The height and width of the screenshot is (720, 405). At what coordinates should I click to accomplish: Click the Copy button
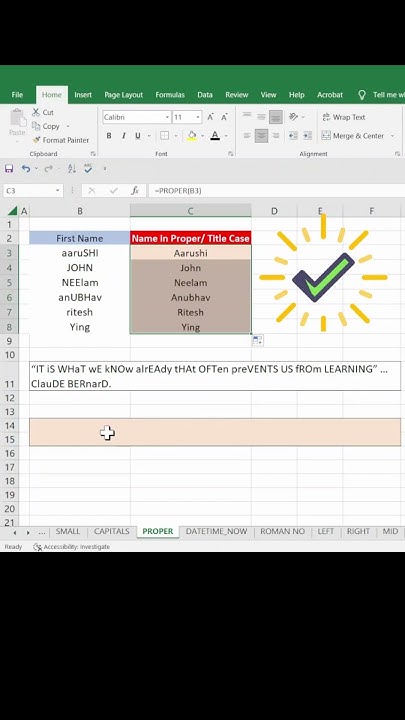click(x=46, y=126)
